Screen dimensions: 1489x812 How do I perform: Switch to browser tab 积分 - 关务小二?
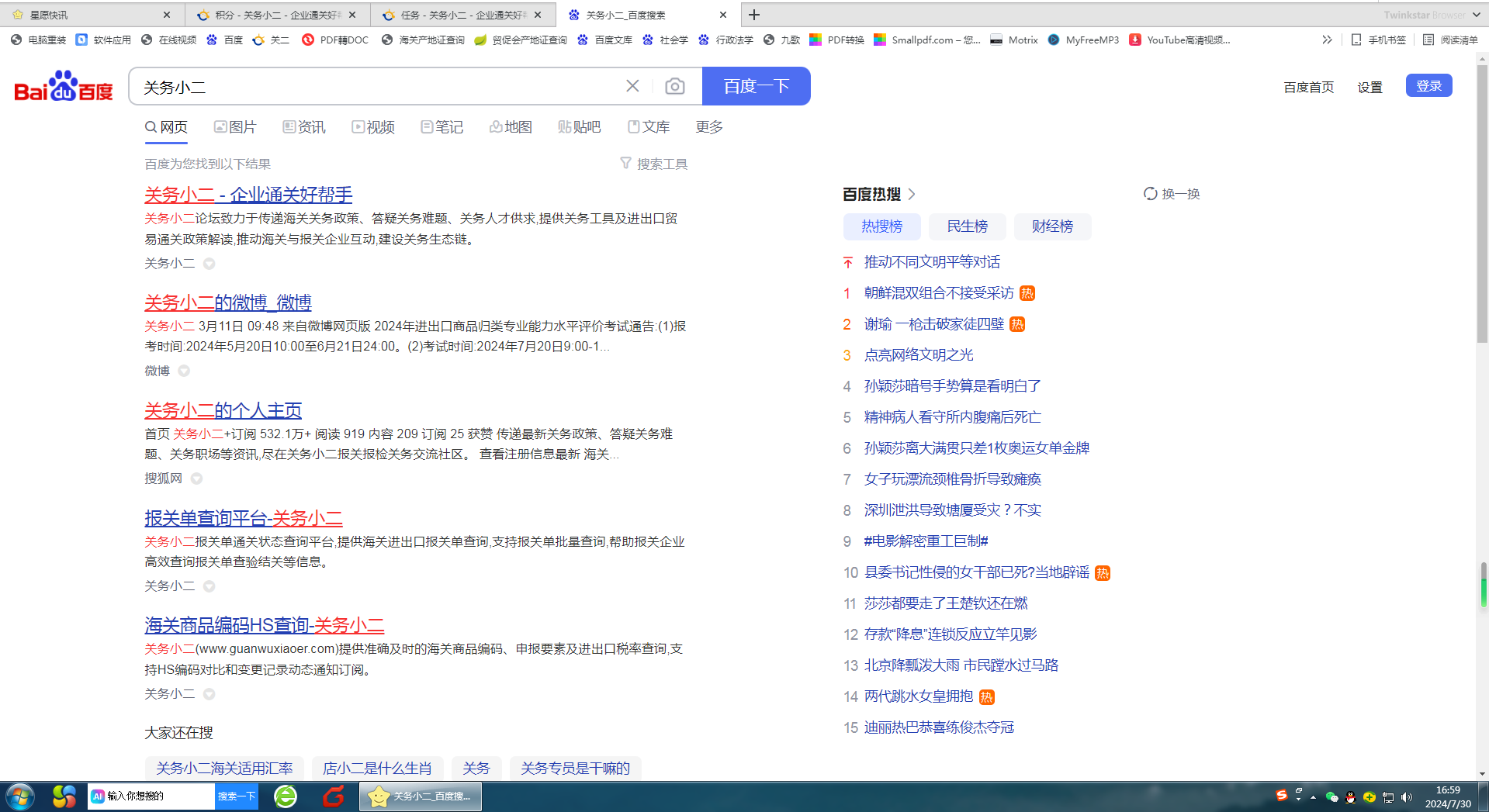tap(276, 15)
